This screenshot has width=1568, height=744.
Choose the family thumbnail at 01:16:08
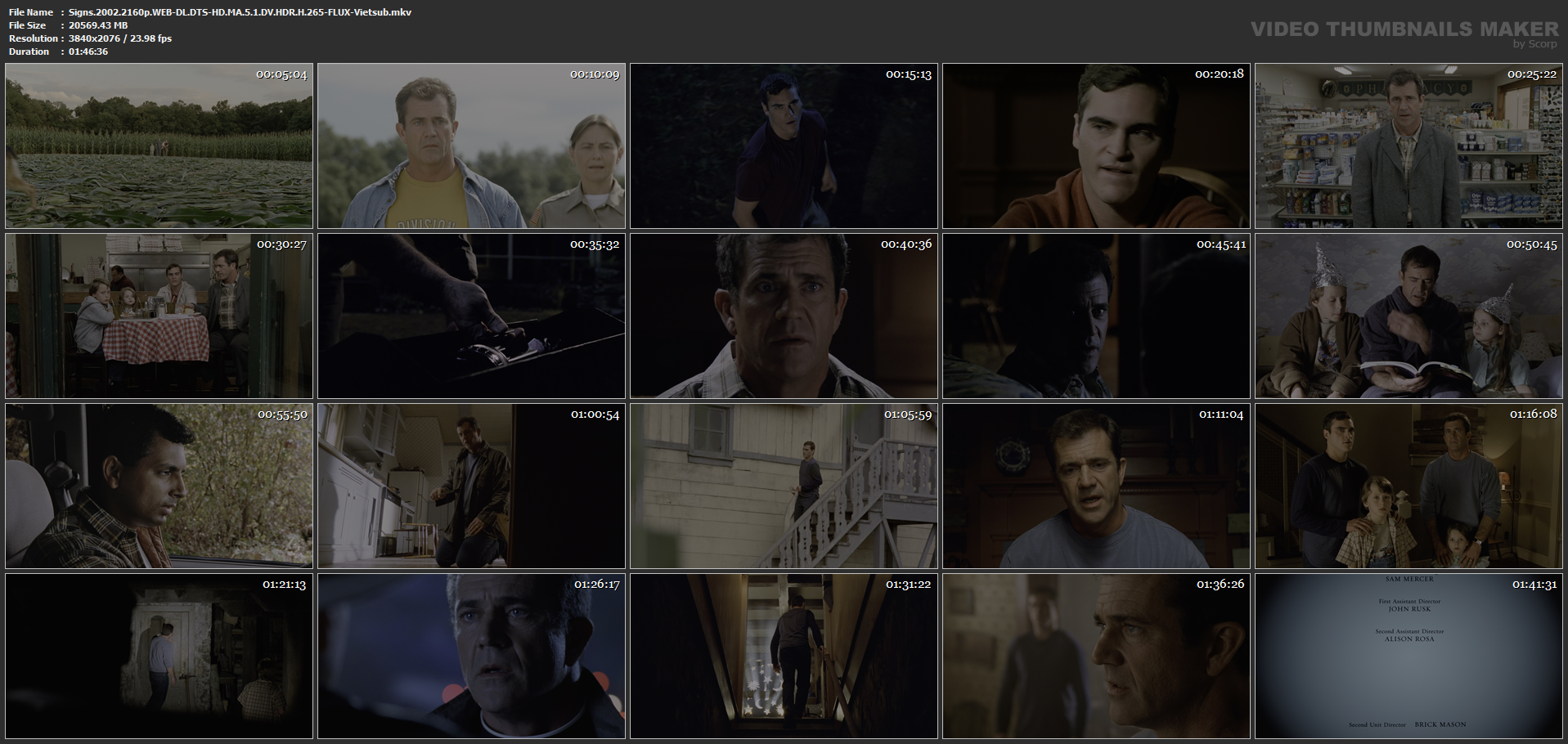(x=1409, y=486)
